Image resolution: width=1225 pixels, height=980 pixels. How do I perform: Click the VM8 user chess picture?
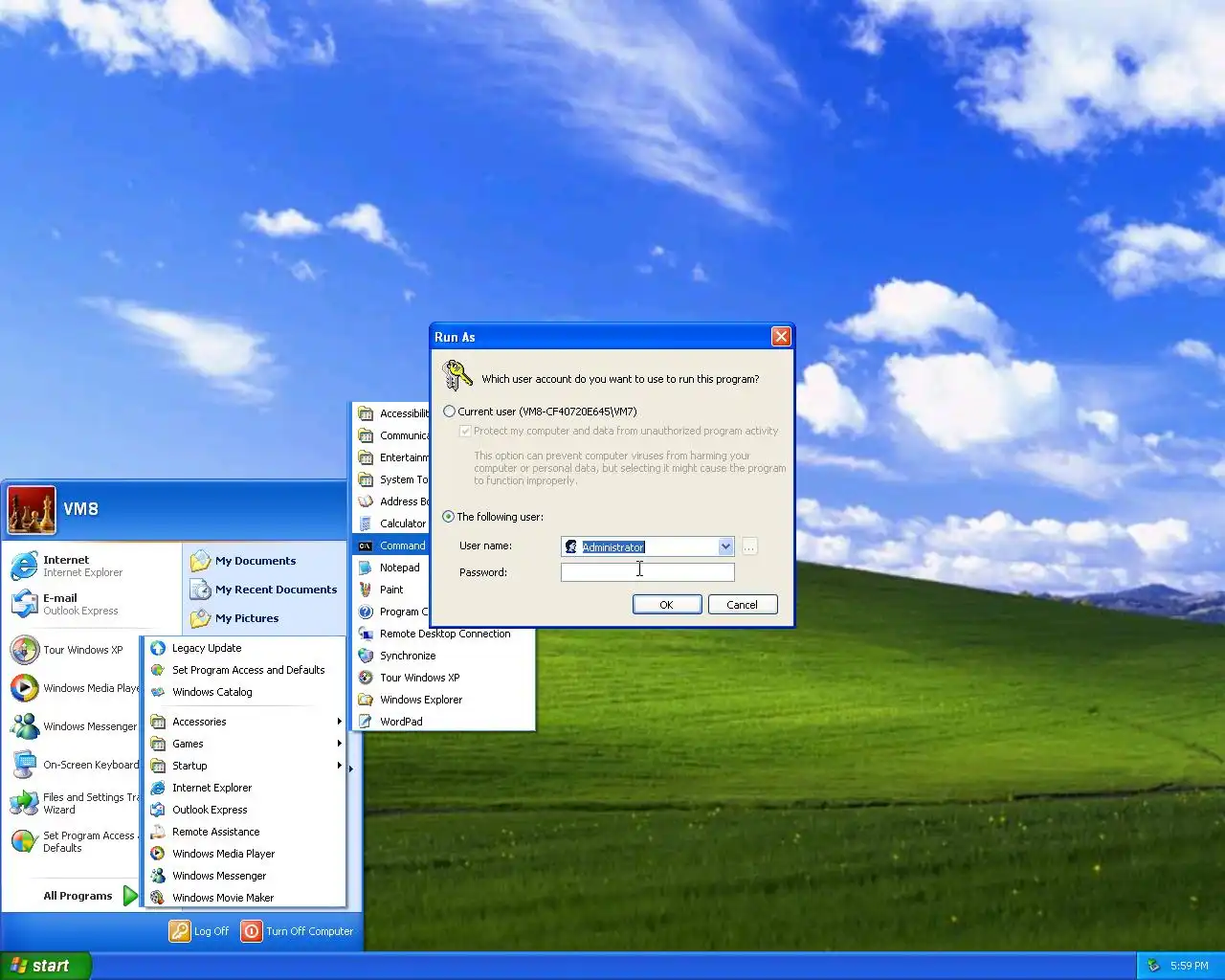click(x=32, y=509)
